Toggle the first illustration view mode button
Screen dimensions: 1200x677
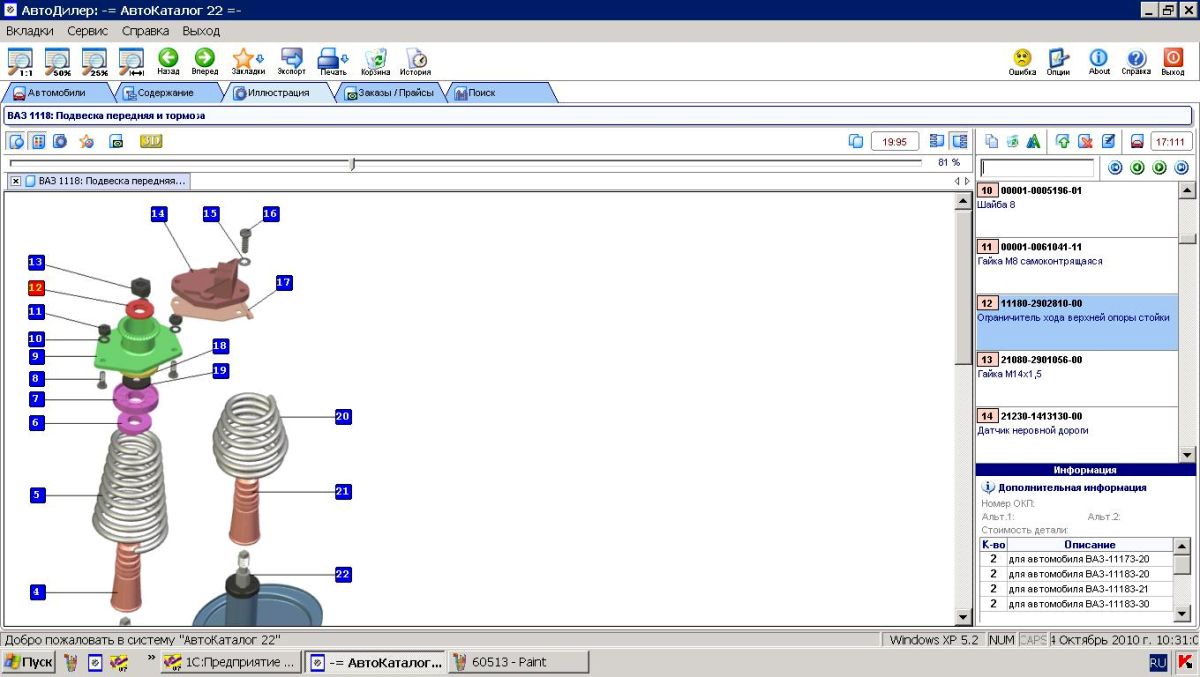pos(17,141)
